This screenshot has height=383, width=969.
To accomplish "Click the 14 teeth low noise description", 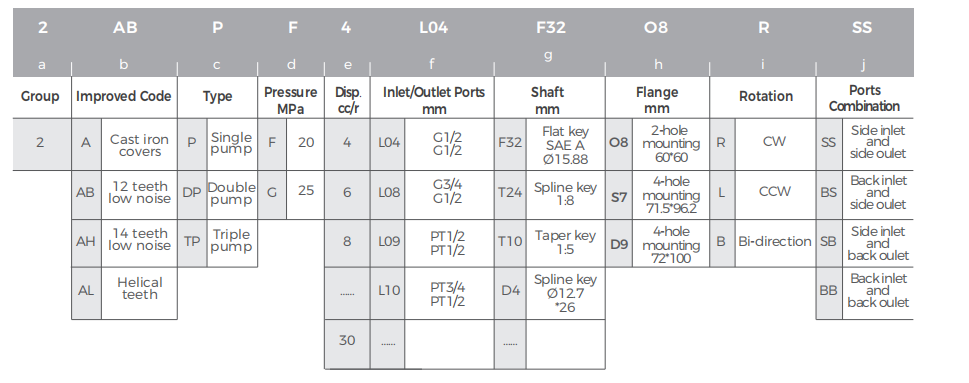I will 140,240.
